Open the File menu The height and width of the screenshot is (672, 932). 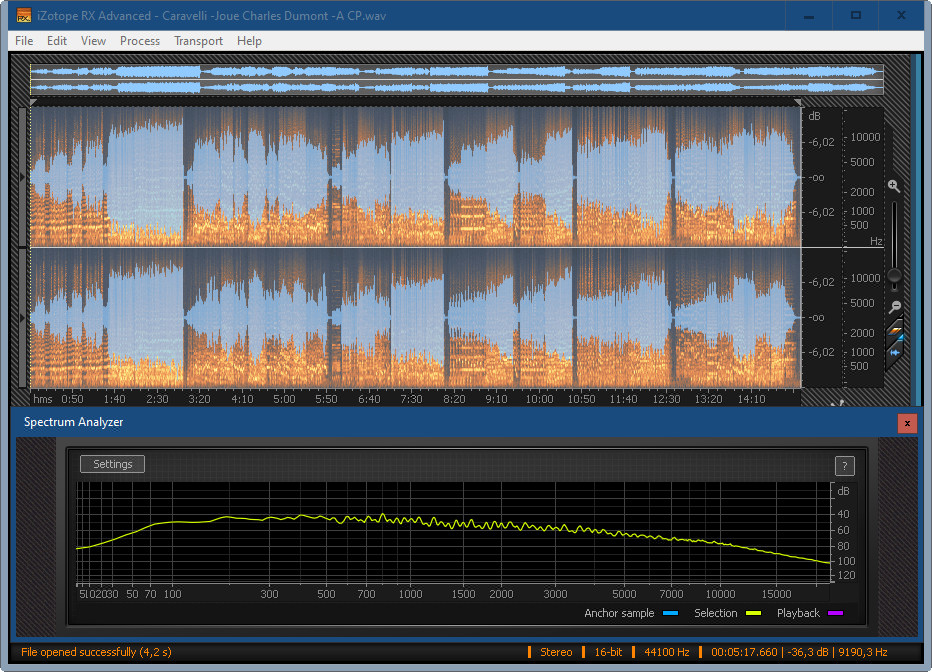click(24, 41)
